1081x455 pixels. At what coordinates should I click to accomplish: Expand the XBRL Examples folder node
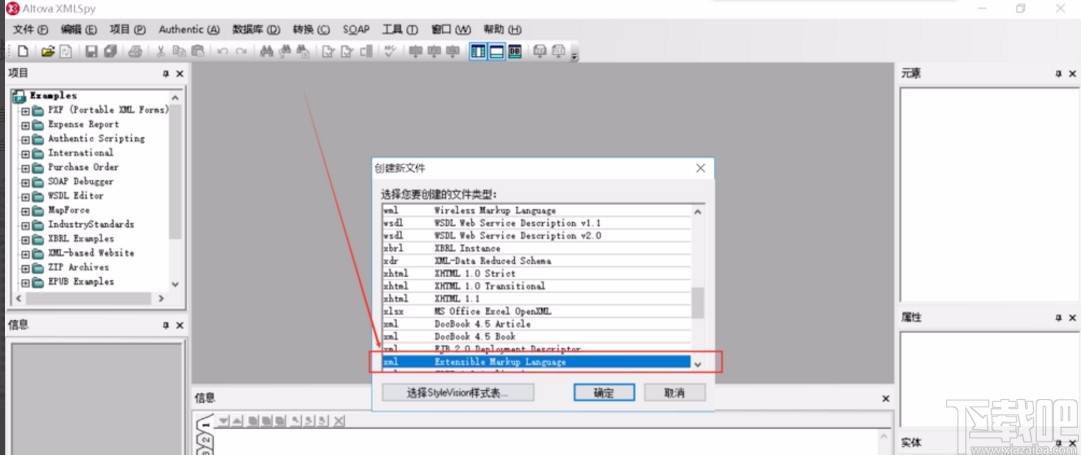26,239
